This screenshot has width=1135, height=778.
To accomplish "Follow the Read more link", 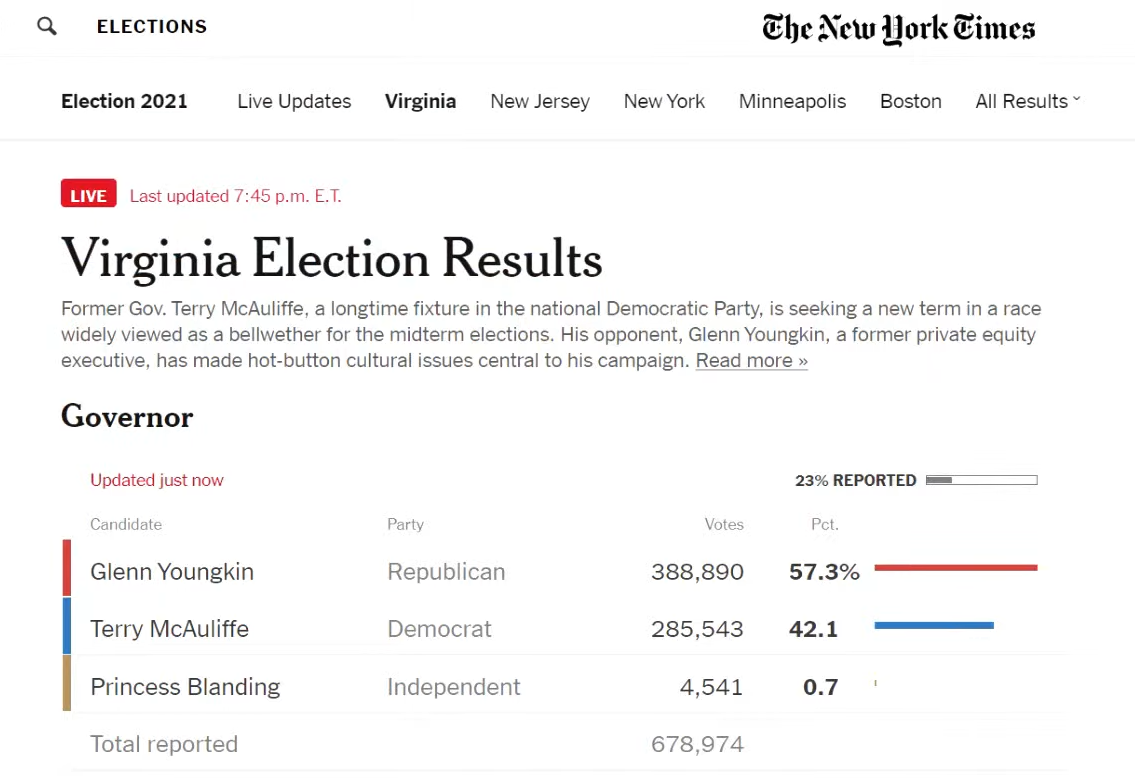I will [x=751, y=360].
